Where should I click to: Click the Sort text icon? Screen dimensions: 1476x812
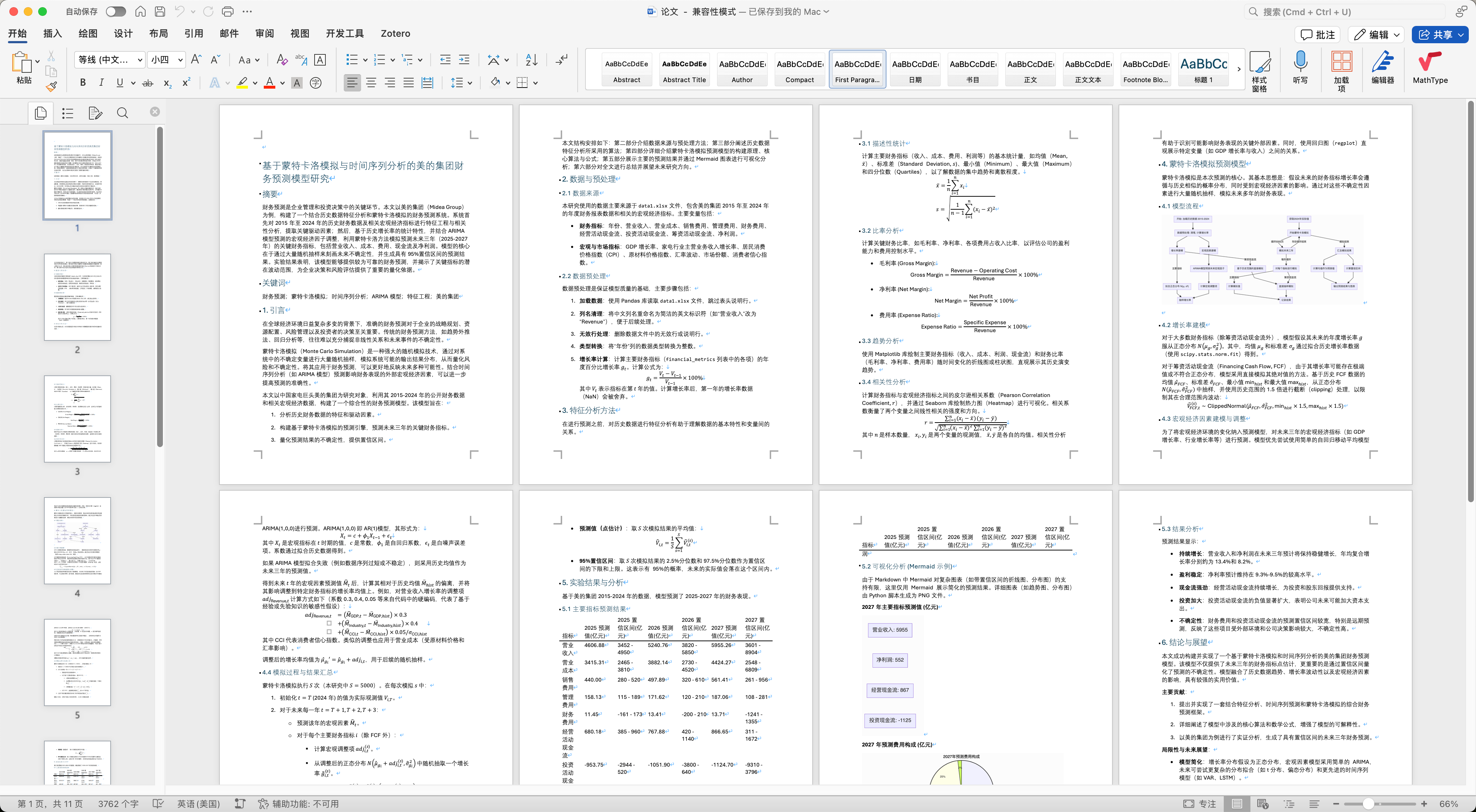531,59
